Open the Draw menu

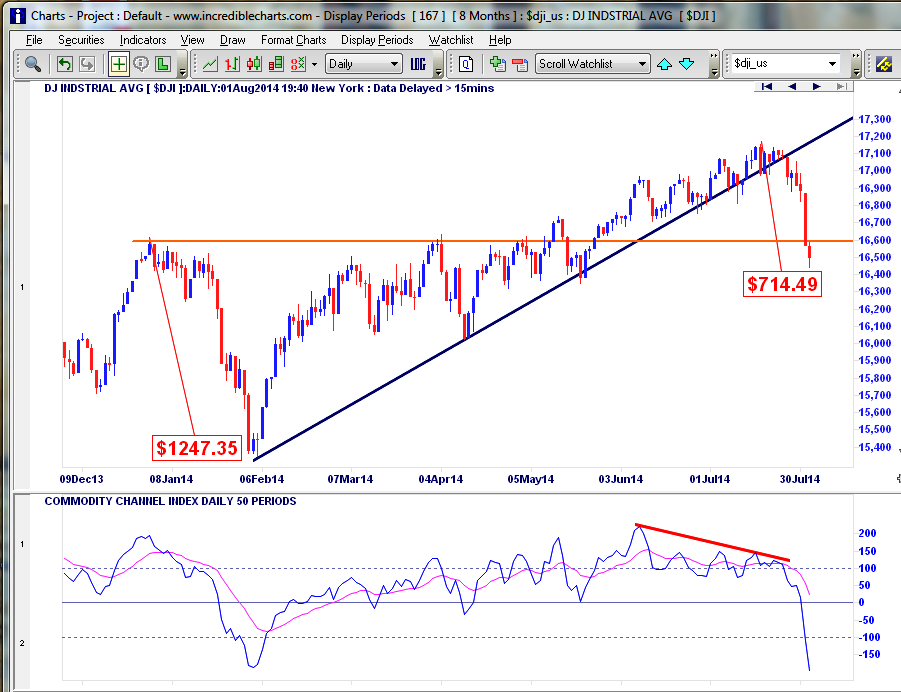[x=233, y=40]
